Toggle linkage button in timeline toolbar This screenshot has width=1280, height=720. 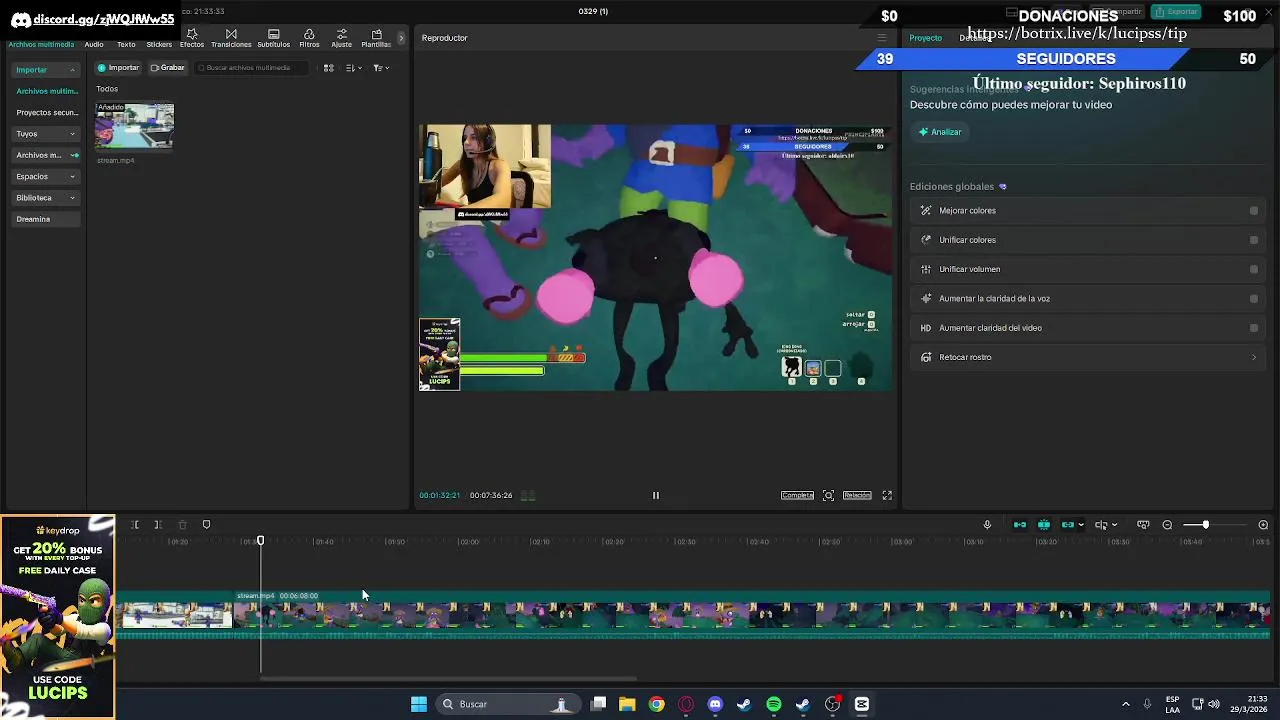pos(1068,525)
